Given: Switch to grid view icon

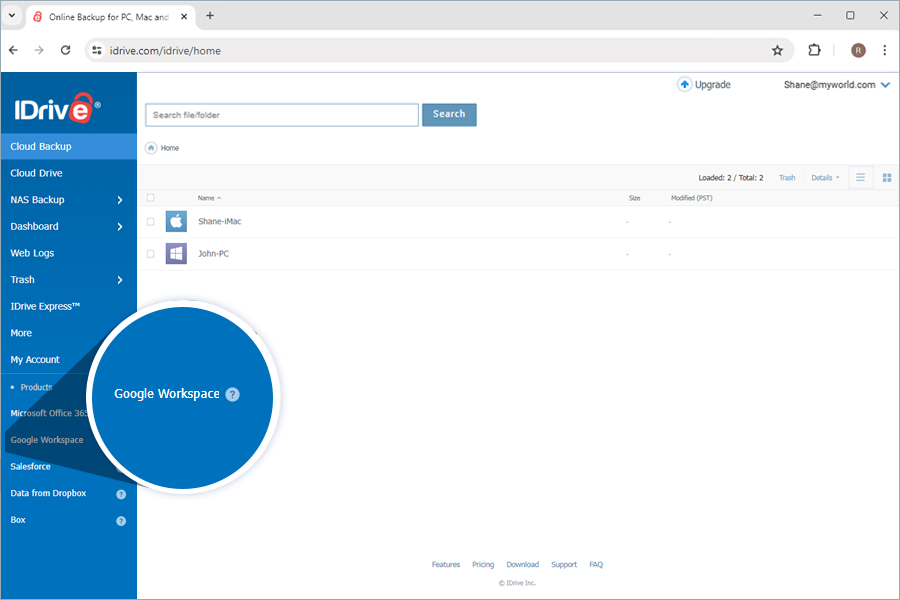Looking at the screenshot, I should click(x=887, y=177).
